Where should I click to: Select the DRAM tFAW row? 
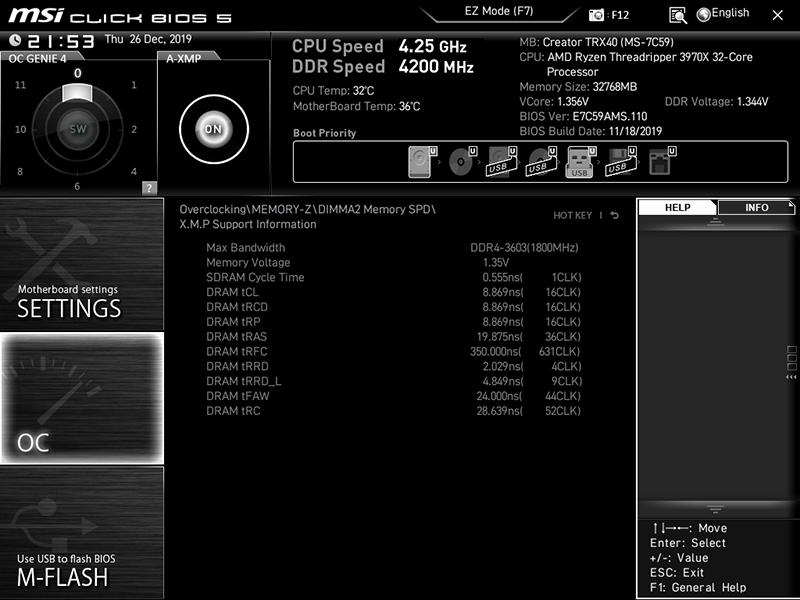point(393,395)
